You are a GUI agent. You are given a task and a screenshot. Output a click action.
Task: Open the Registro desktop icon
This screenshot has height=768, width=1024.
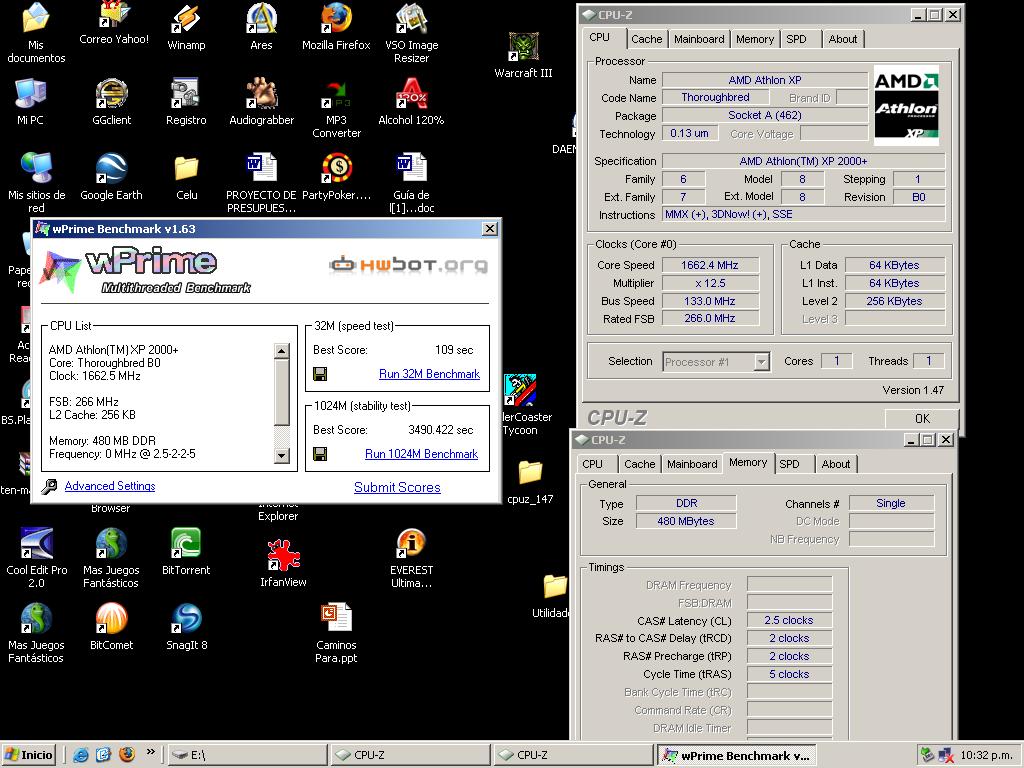click(186, 101)
